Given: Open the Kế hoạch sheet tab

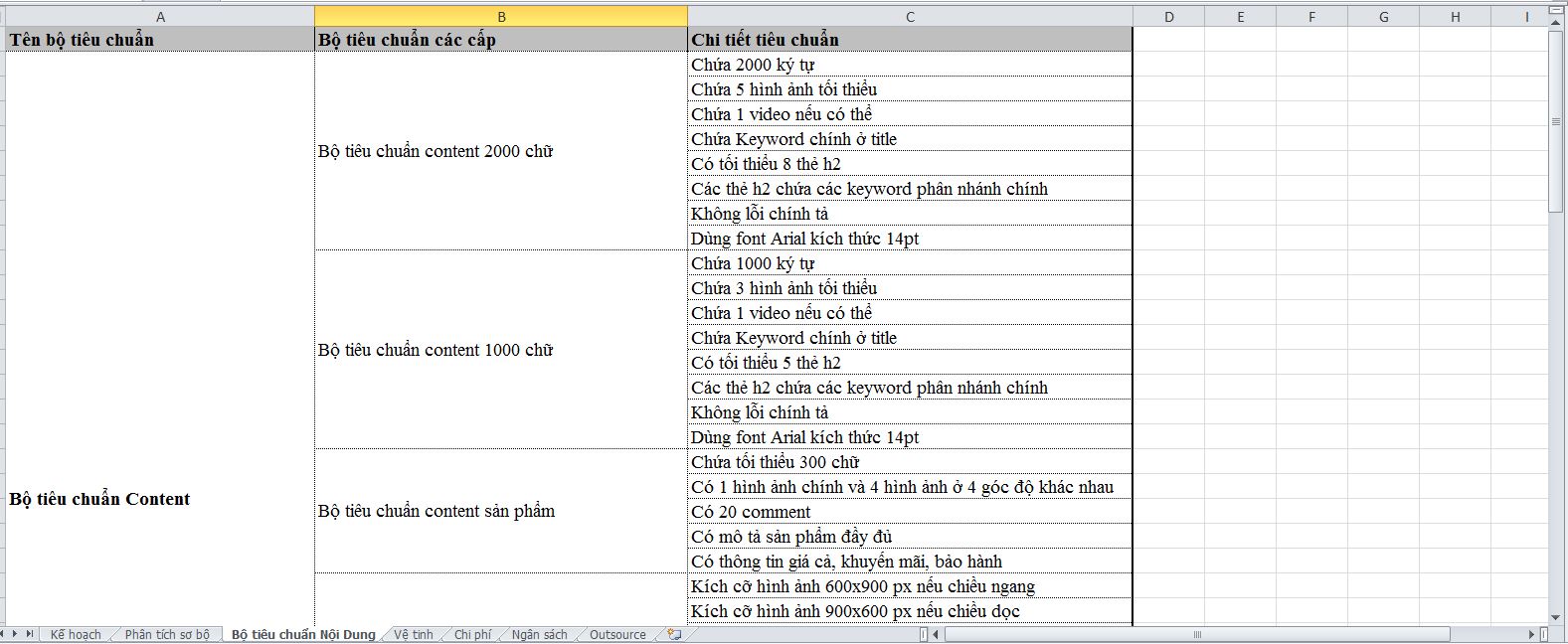Looking at the screenshot, I should click(x=76, y=634).
